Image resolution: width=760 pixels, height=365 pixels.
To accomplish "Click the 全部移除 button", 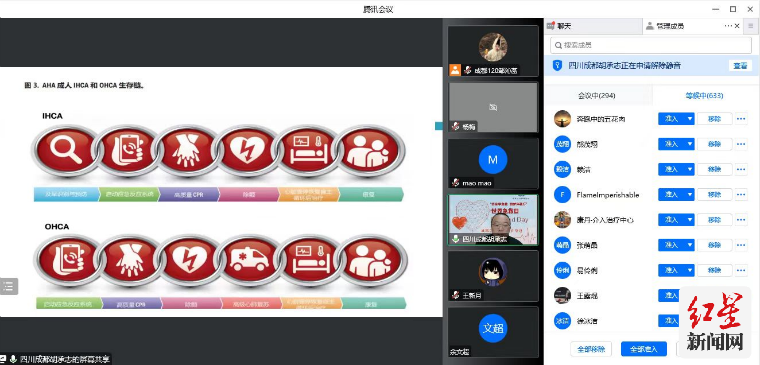I will (x=591, y=349).
